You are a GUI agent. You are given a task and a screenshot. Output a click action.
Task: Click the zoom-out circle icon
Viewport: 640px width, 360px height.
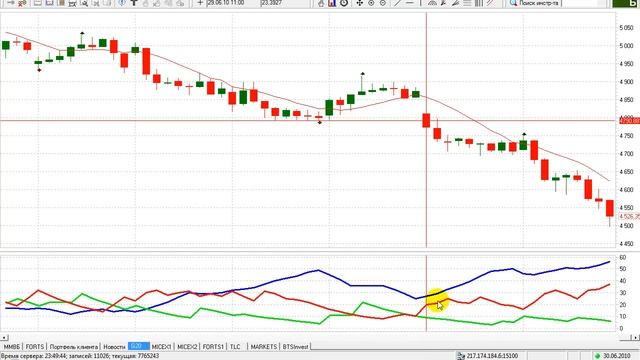pos(382,3)
